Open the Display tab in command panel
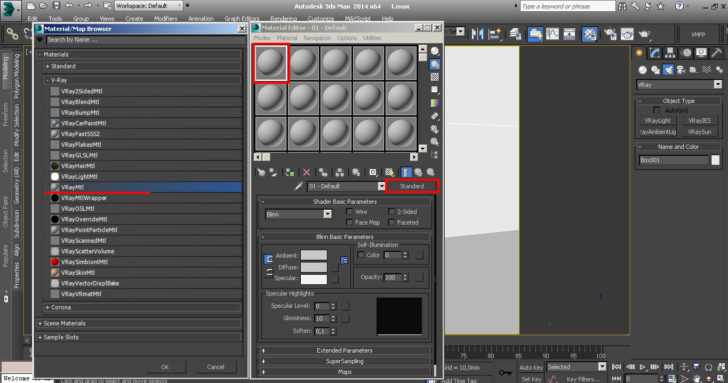This screenshot has width=728, height=383. pos(701,53)
